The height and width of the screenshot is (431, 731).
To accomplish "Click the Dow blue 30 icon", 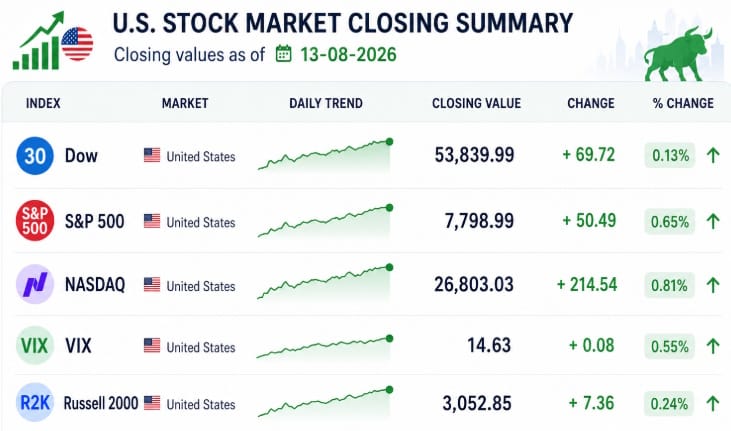I will click(35, 156).
